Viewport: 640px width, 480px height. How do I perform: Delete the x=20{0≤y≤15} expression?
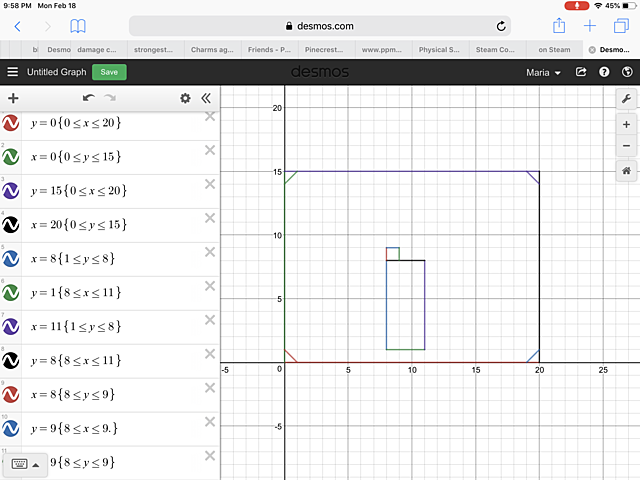(x=210, y=218)
